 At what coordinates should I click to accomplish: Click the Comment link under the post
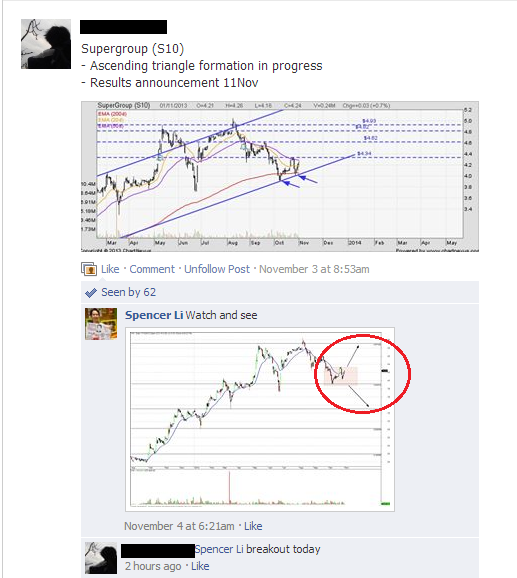point(152,269)
